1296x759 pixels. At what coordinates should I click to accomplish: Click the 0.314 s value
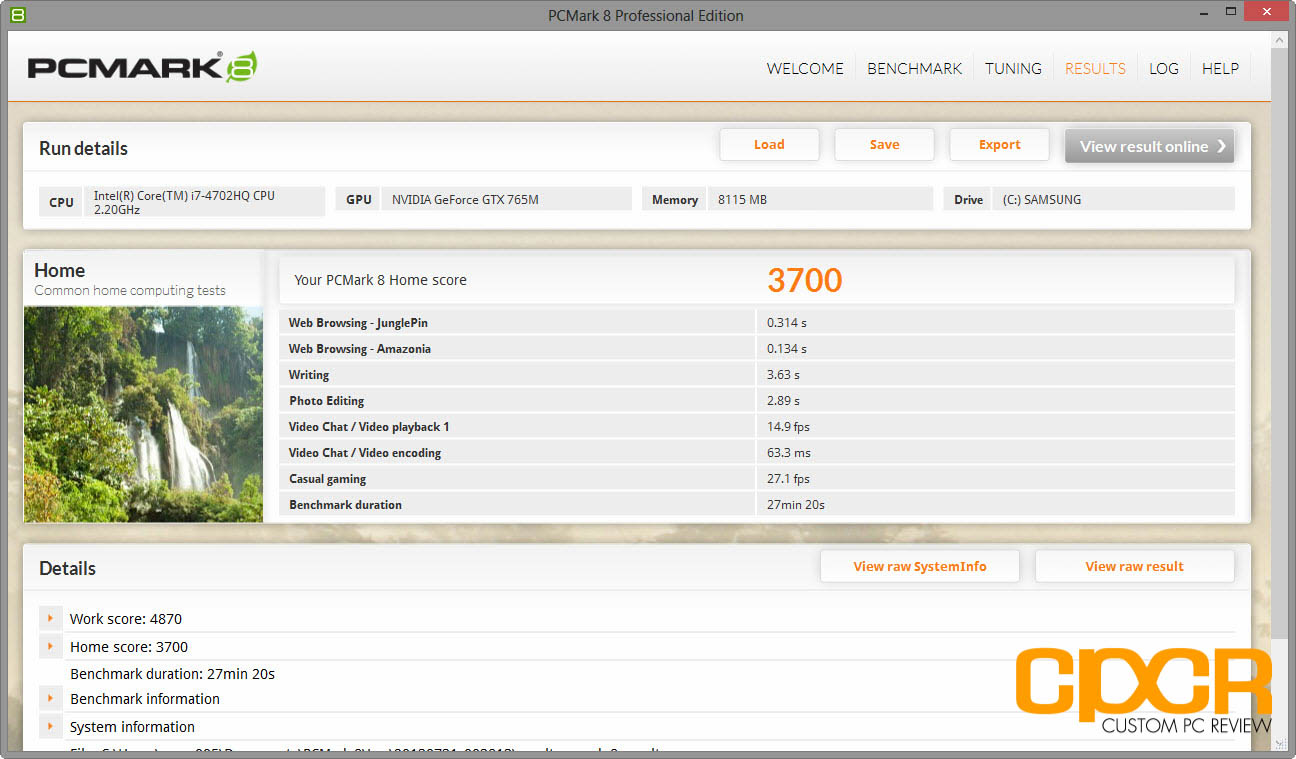[786, 323]
